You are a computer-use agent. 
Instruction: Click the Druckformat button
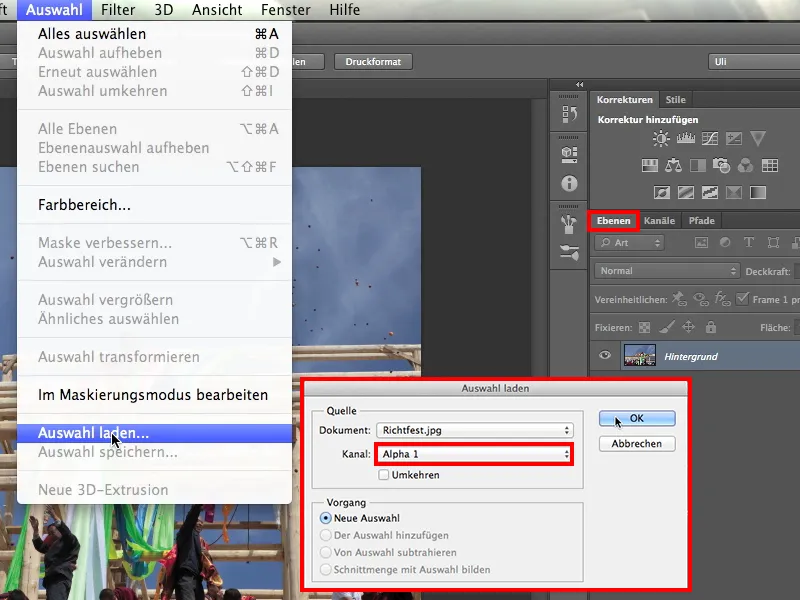[373, 62]
